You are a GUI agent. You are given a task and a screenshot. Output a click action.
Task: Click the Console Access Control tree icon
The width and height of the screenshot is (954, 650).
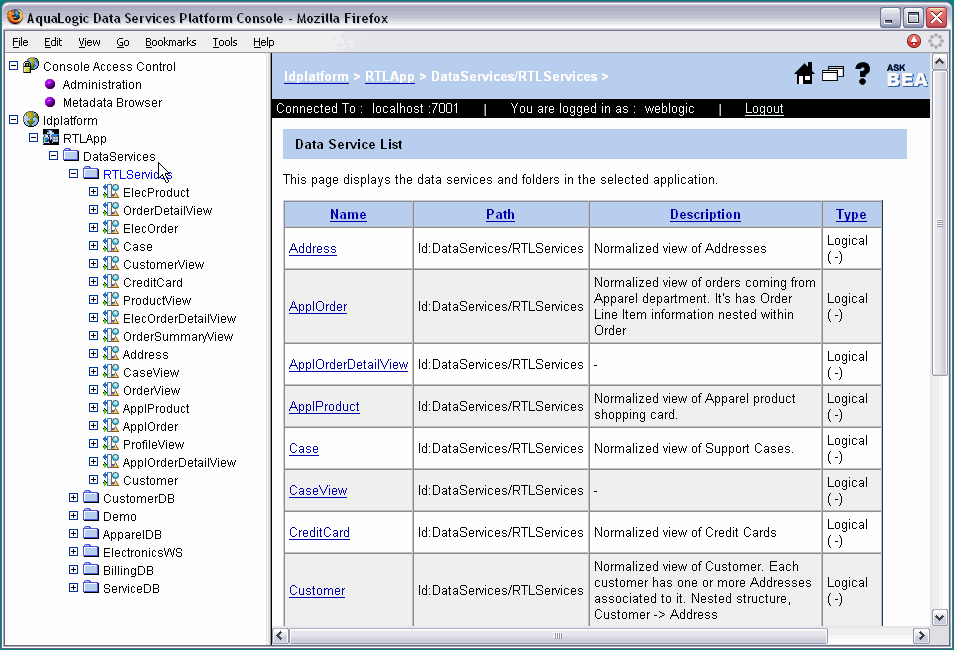click(x=31, y=65)
